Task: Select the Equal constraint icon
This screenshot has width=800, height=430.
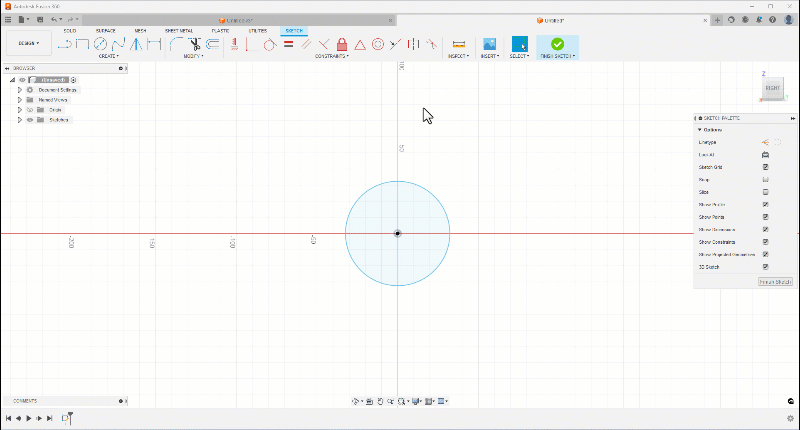Action: (288, 44)
